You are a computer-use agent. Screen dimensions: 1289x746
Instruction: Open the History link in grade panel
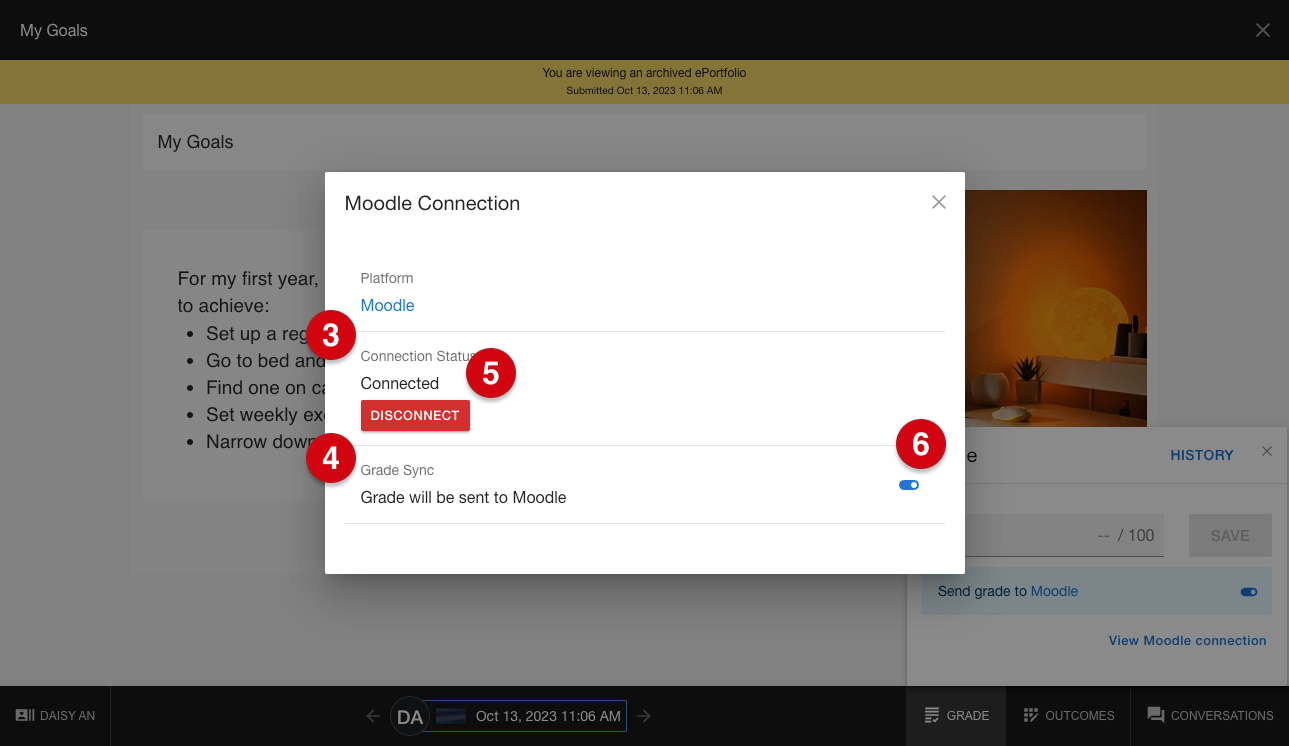[x=1201, y=455]
